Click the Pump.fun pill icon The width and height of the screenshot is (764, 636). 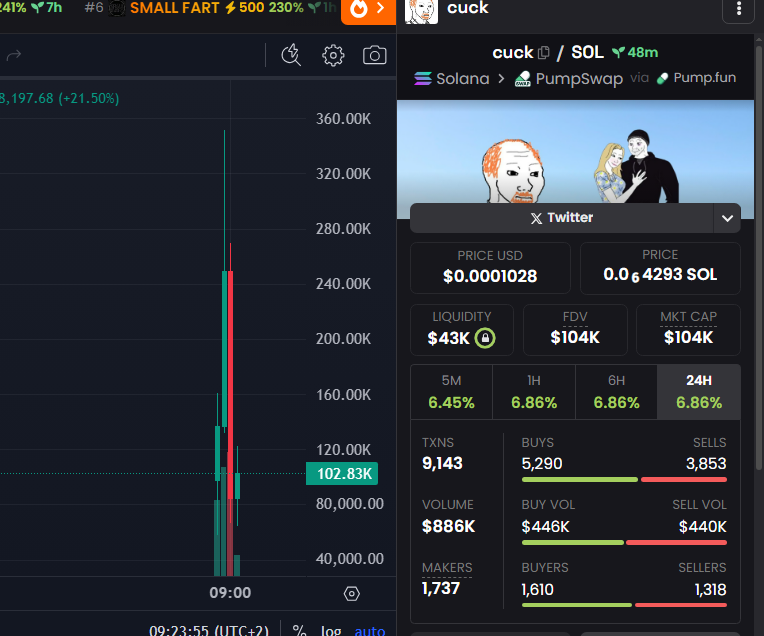(663, 78)
